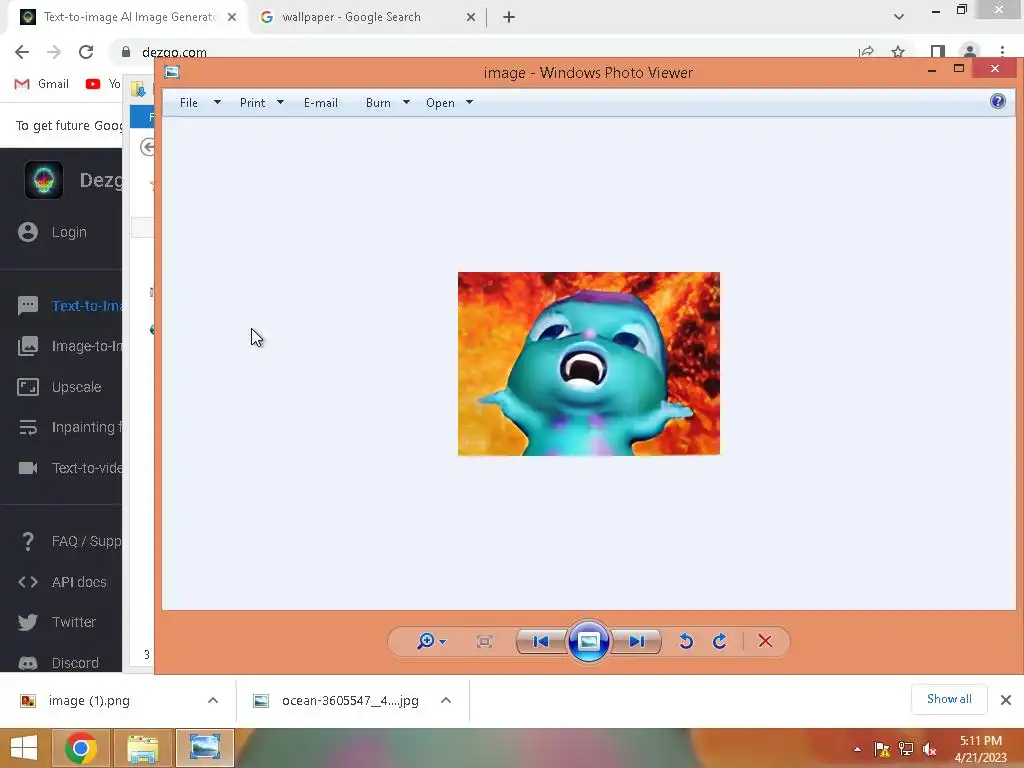Click the Dezgo logo
1024x768 pixels.
(x=44, y=180)
